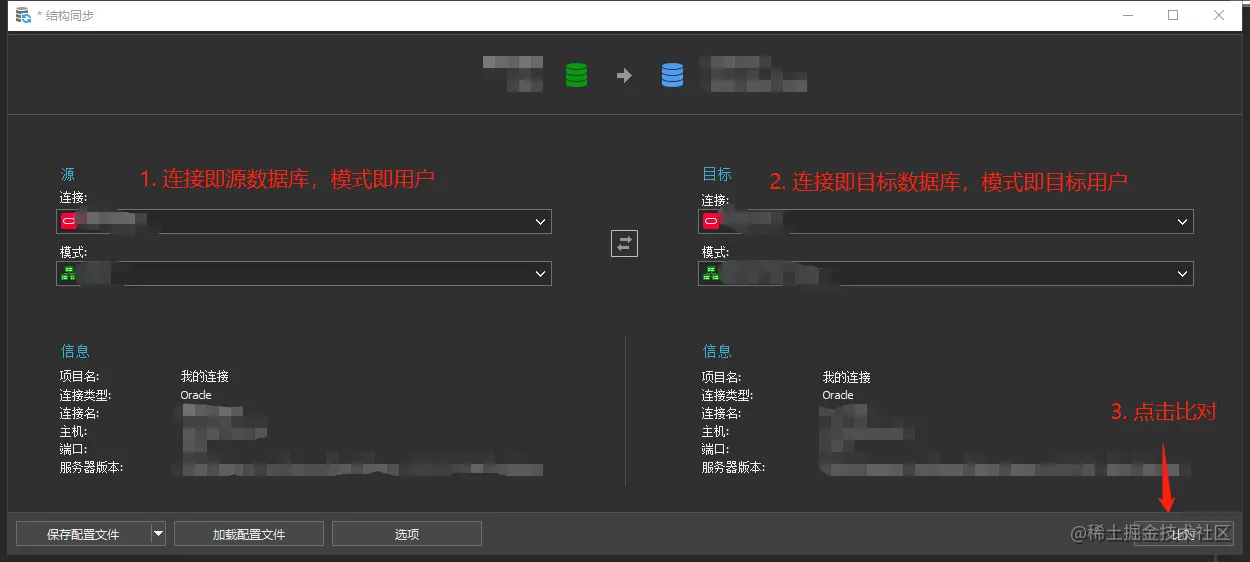Click the 目标 section heading
Screen dimensions: 1250x562
tap(717, 174)
